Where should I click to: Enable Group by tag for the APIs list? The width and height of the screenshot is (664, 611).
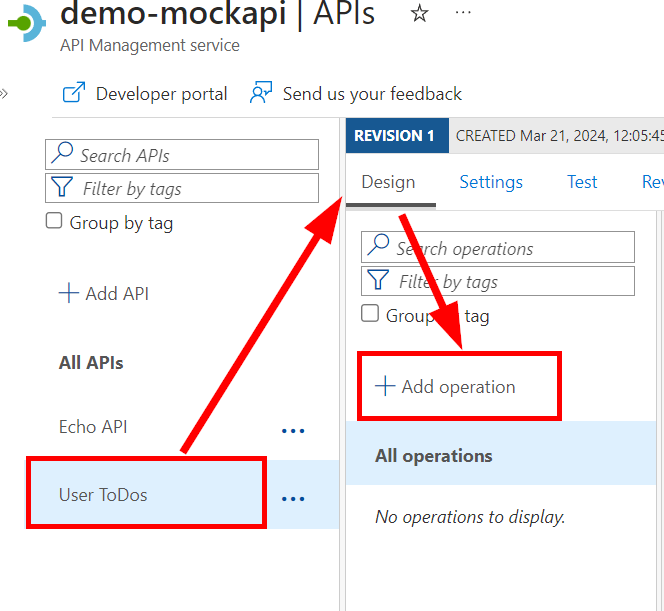(55, 222)
